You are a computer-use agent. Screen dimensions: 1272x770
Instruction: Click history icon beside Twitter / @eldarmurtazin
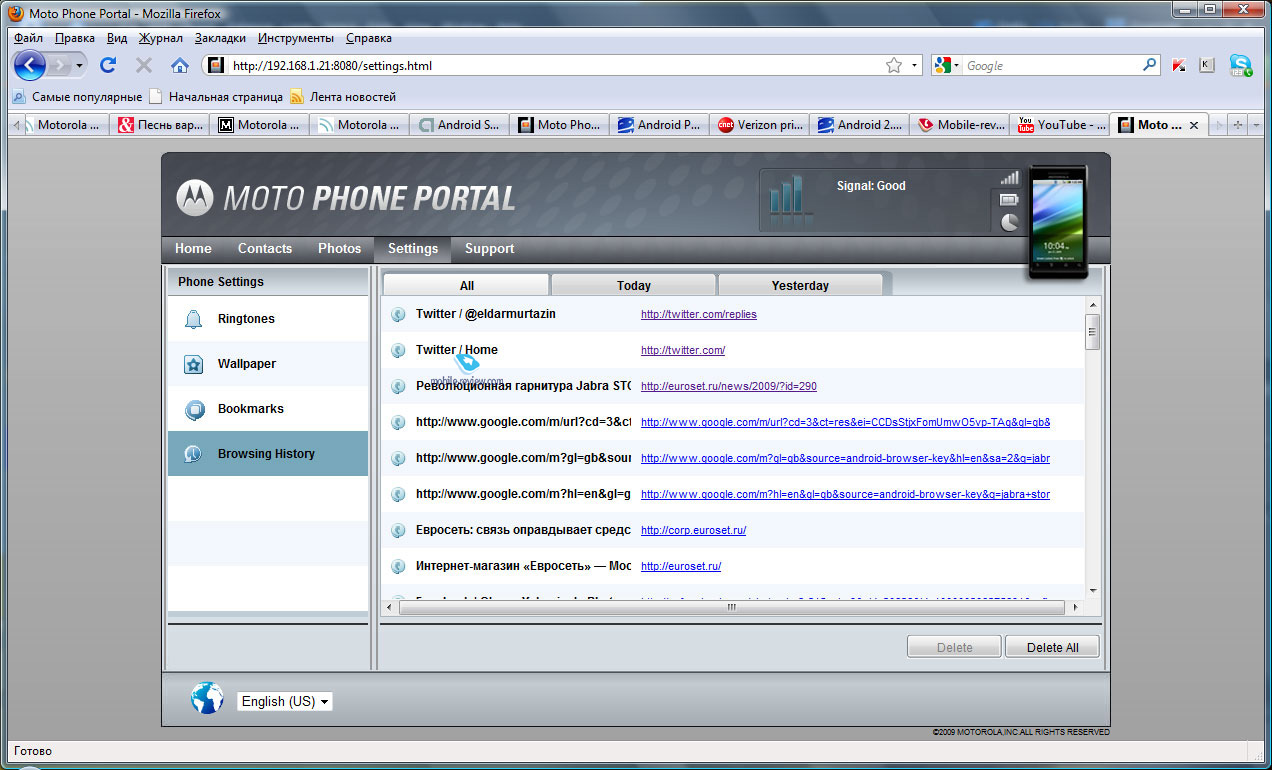click(397, 314)
